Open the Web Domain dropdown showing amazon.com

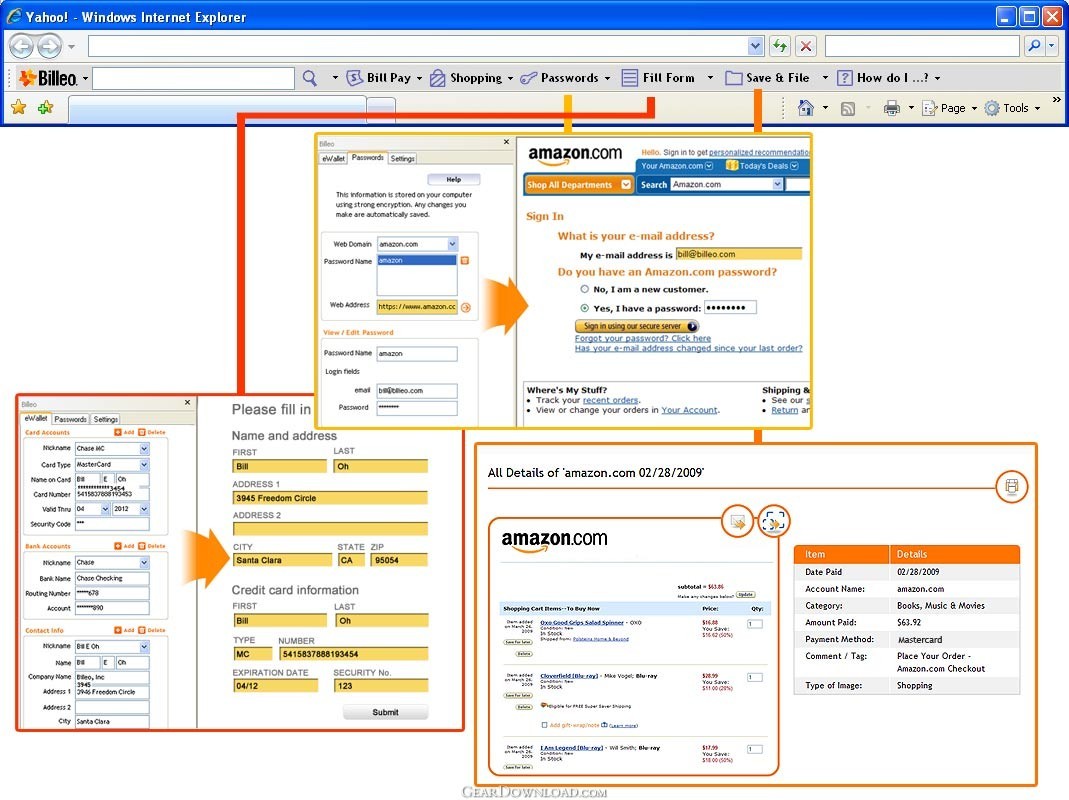tap(452, 244)
